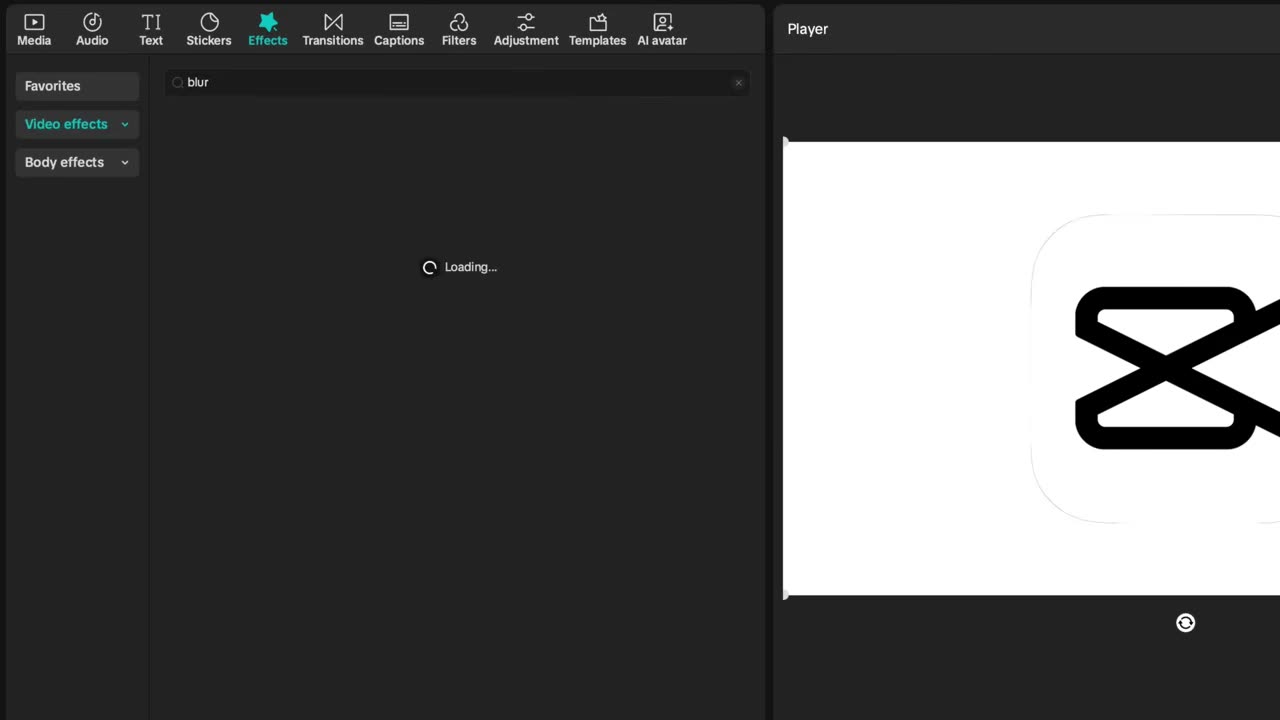This screenshot has width=1280, height=720.
Task: Open the AI avatar tab
Action: [x=662, y=30]
